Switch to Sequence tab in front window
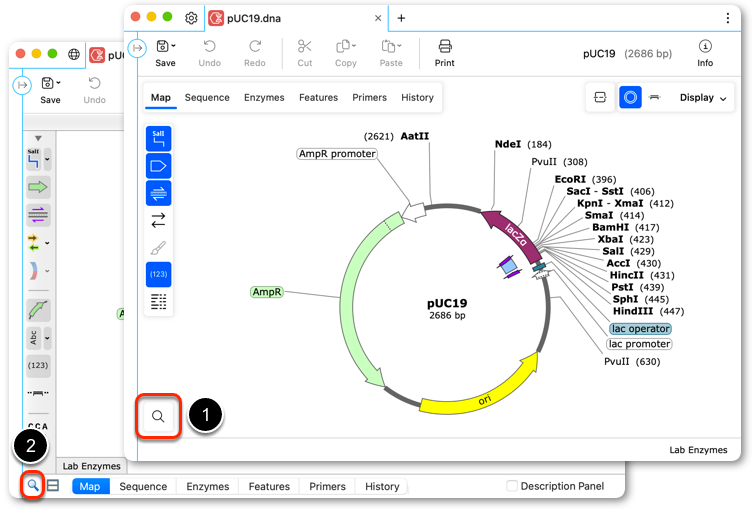The height and width of the screenshot is (509, 752). coord(207,97)
